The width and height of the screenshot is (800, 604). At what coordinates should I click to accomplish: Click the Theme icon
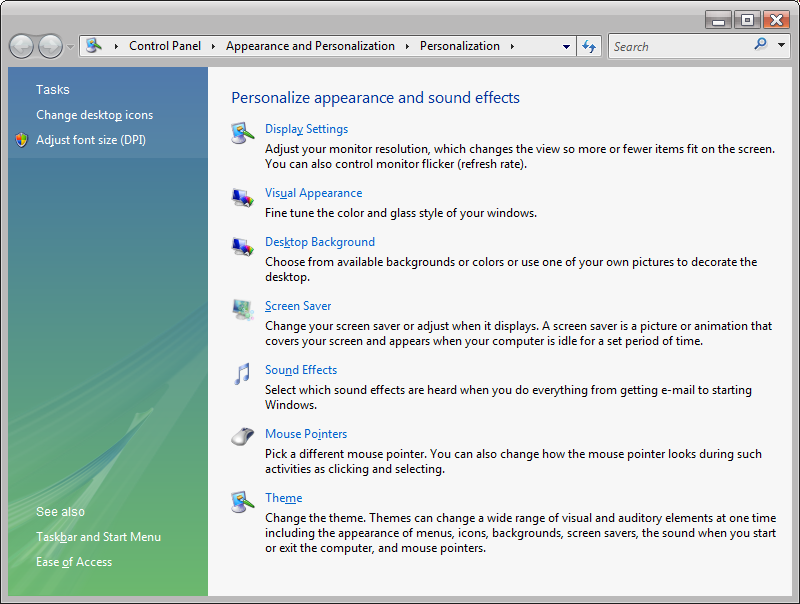pos(242,502)
